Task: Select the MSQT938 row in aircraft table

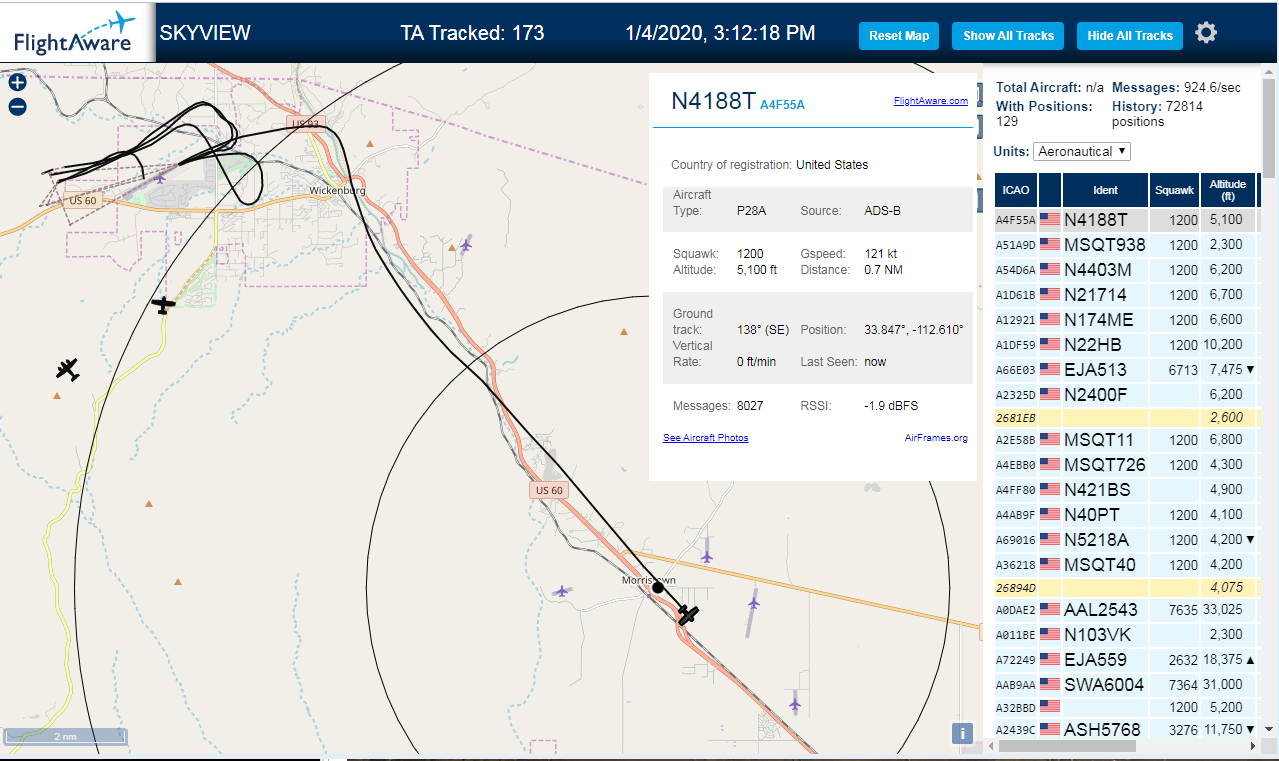Action: (x=1126, y=245)
